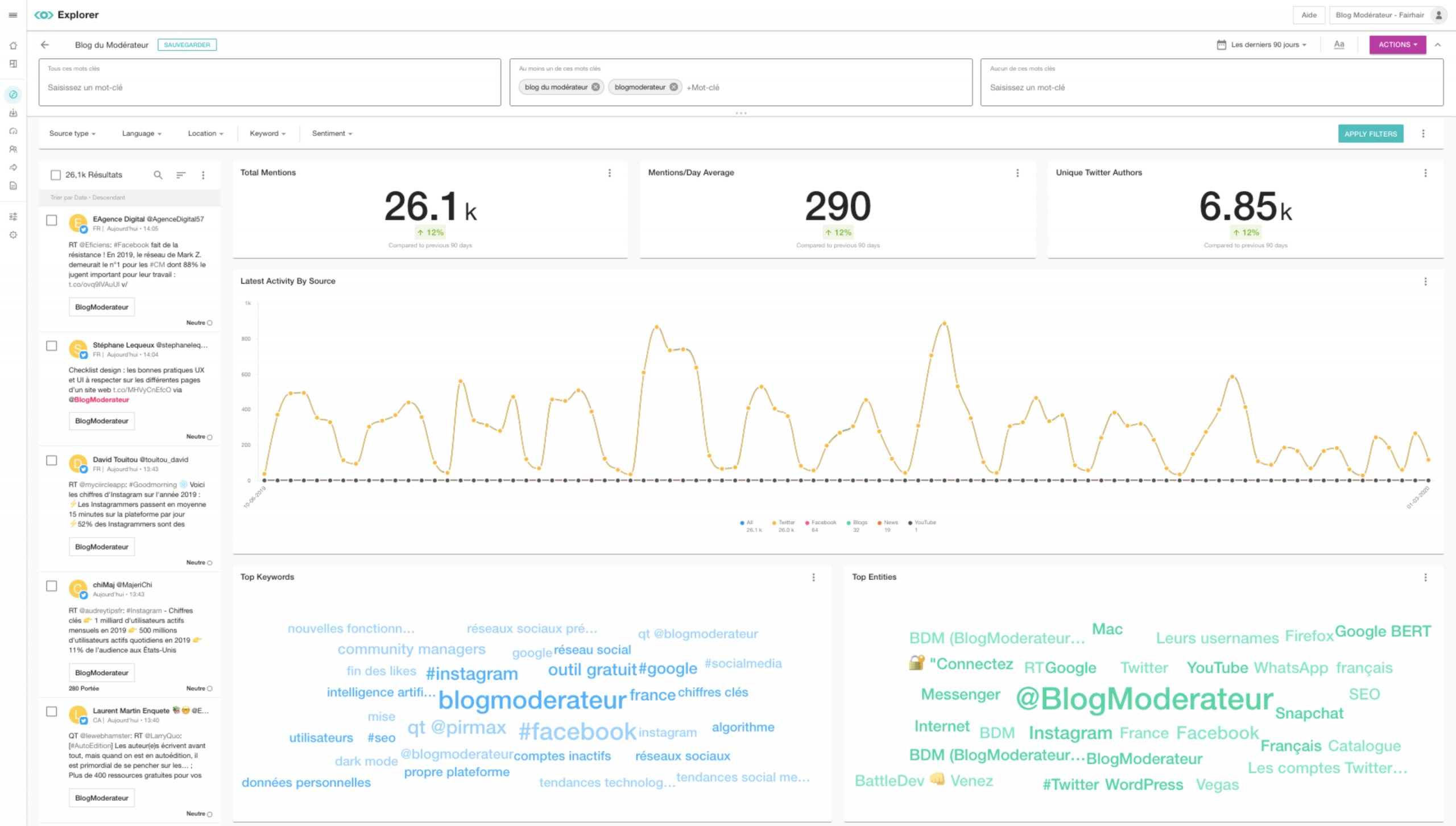Open the hamburger menu icon
Image resolution: width=1456 pixels, height=826 pixels.
[13, 15]
